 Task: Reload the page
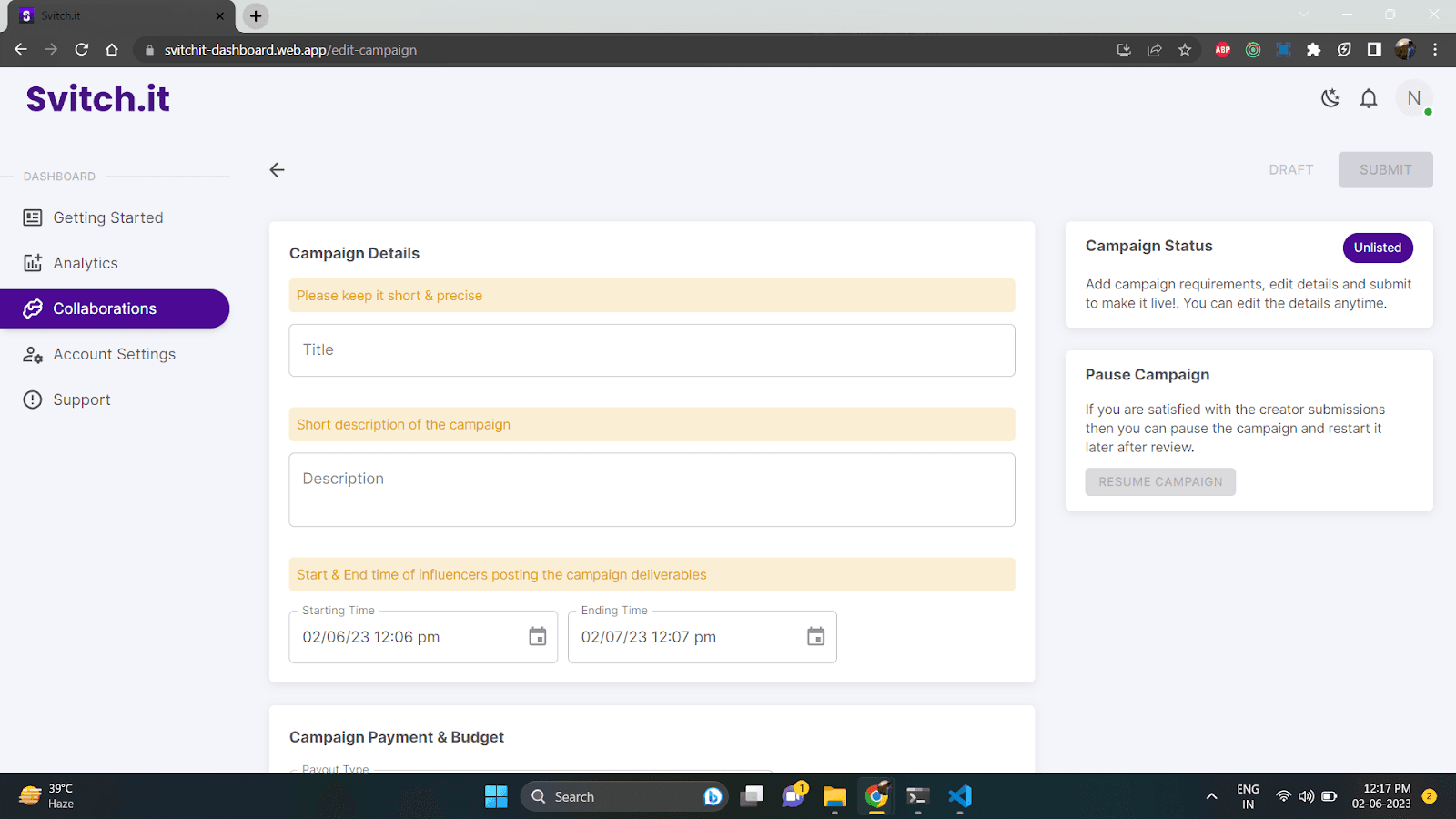(82, 50)
